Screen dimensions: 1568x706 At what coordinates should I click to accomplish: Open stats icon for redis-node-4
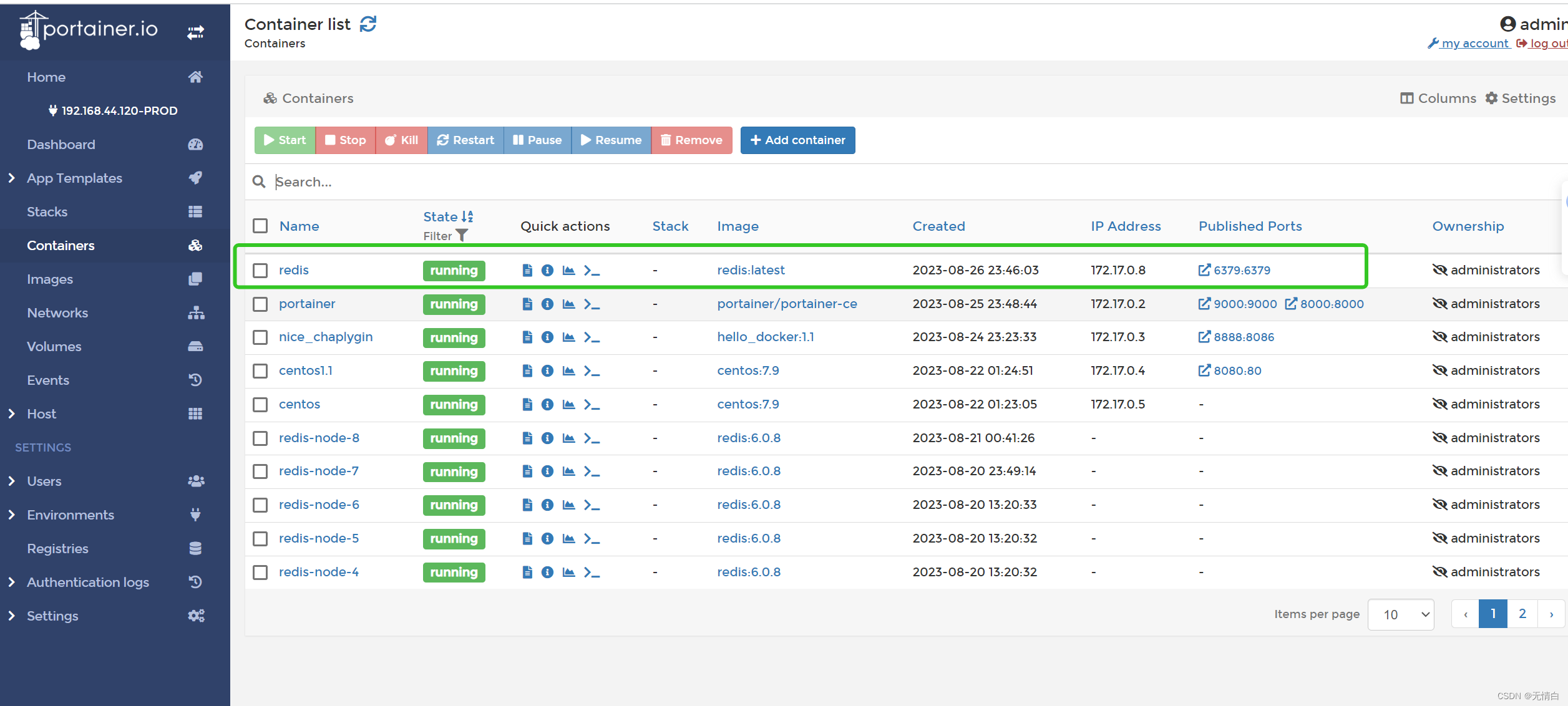[568, 572]
